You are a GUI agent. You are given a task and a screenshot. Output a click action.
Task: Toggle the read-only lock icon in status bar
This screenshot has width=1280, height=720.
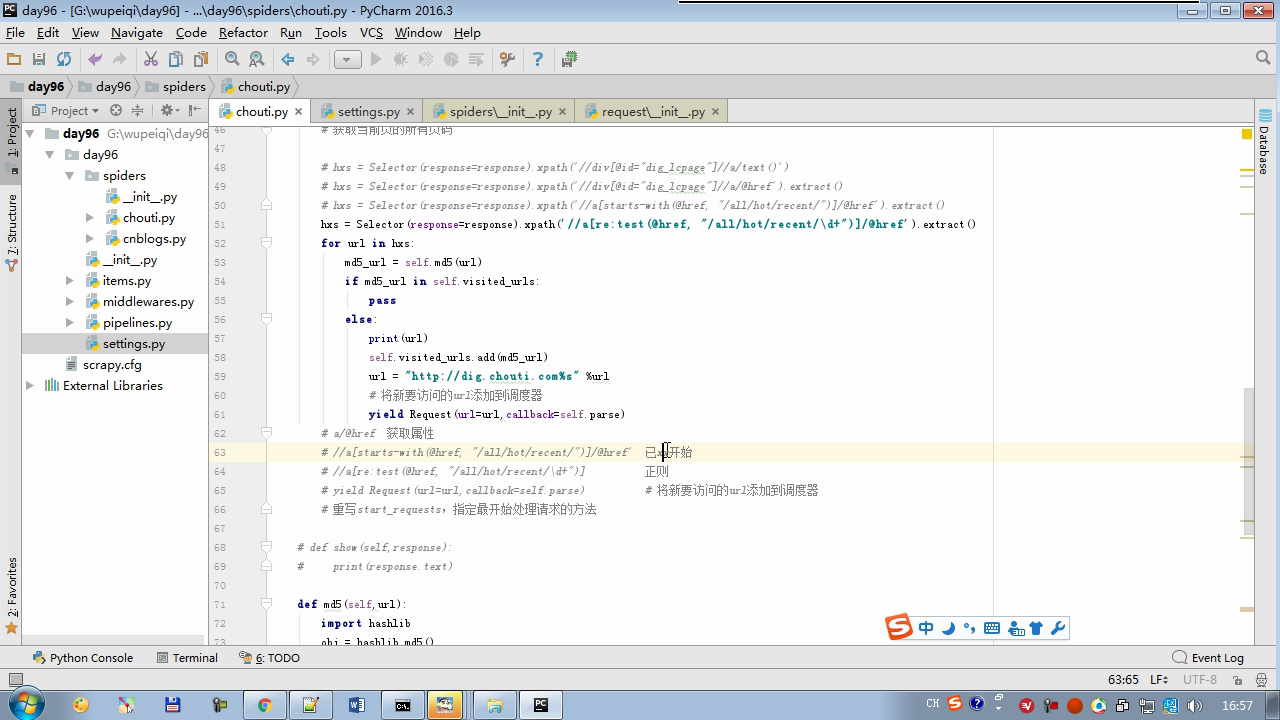(1237, 680)
